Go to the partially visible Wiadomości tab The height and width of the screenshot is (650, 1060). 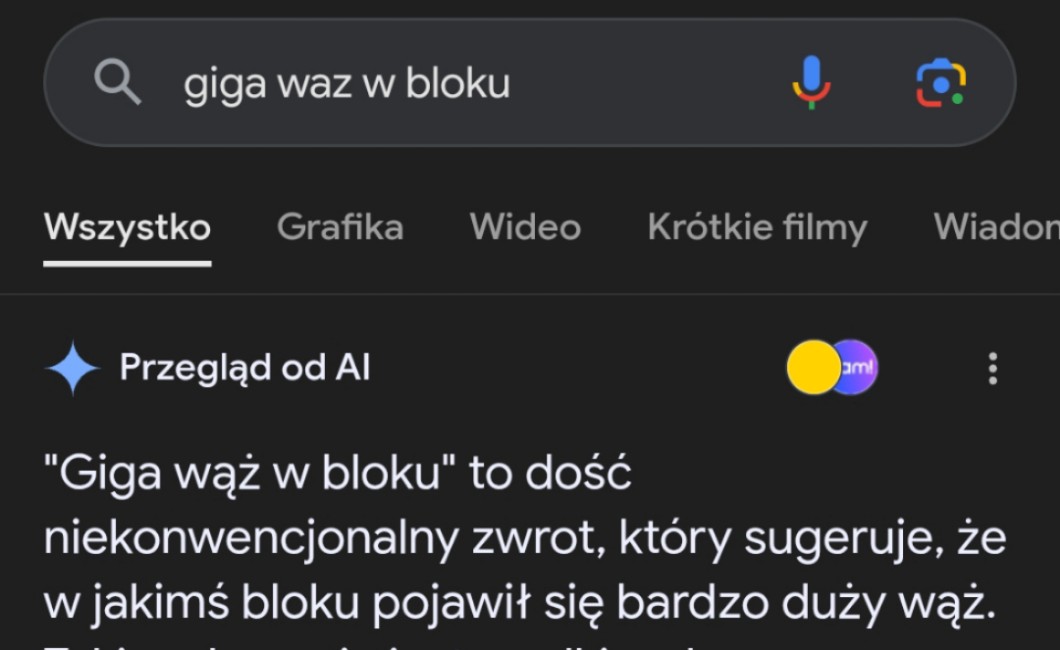click(996, 227)
